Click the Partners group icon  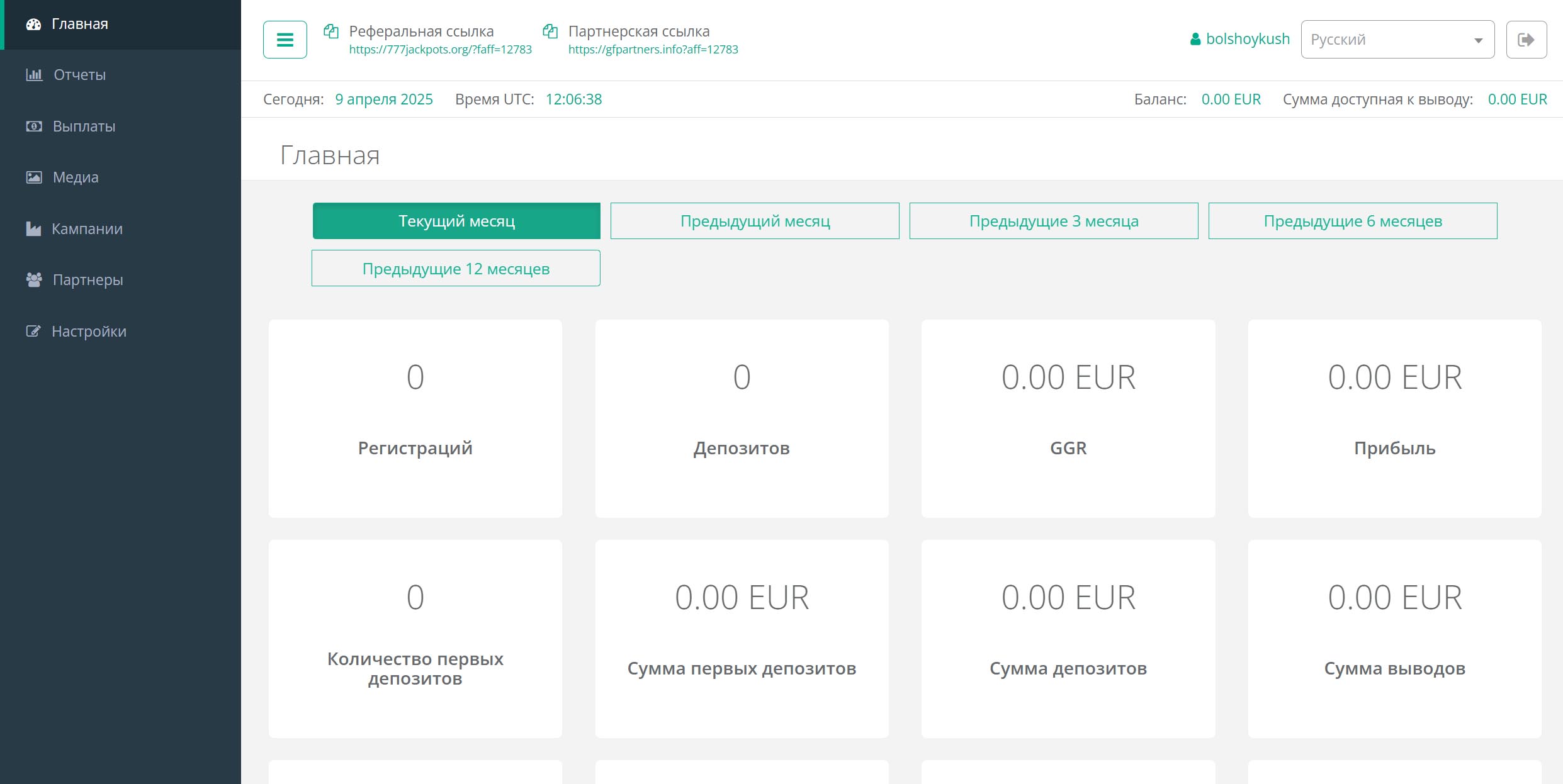click(34, 279)
